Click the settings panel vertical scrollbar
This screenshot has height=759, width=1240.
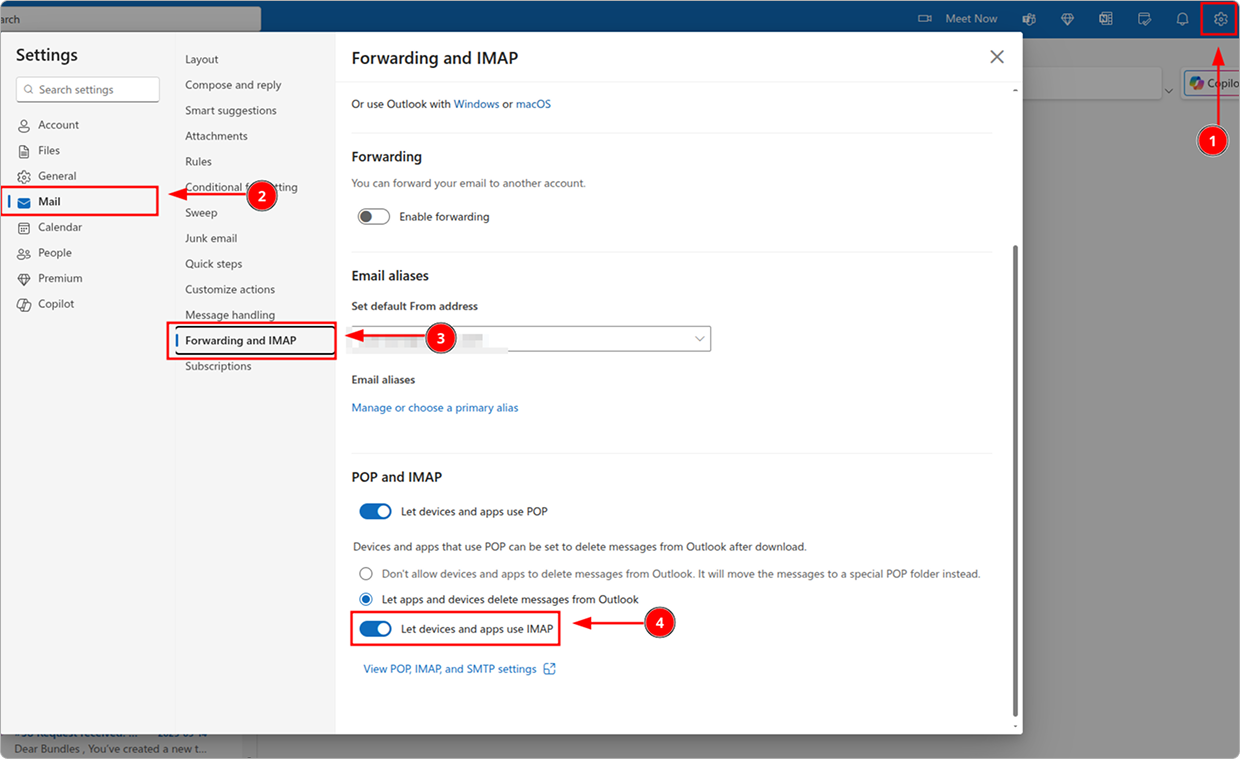coord(1015,480)
